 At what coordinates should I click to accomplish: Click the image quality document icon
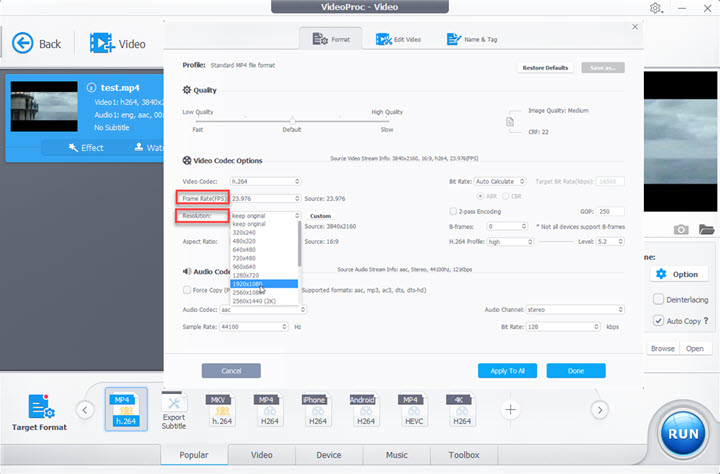point(510,122)
